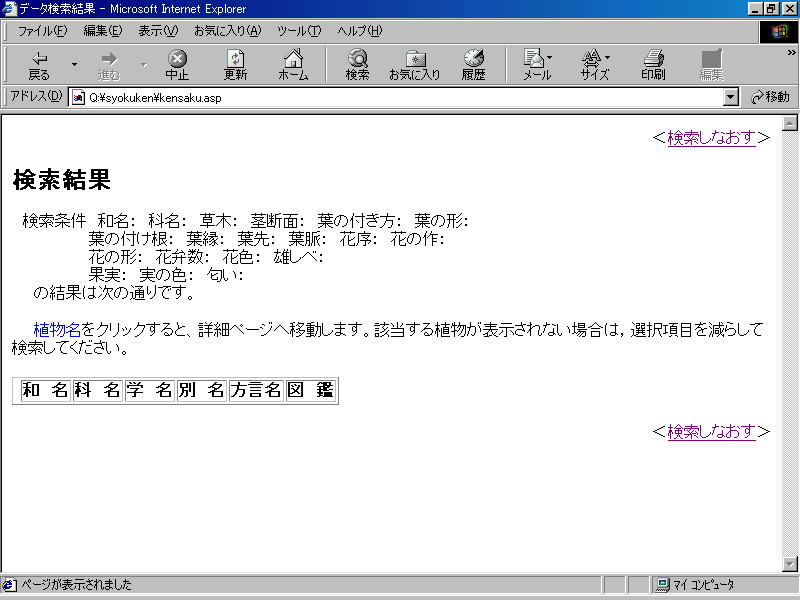Expand the toolbar overflow chevron
800x600 pixels.
[791, 52]
